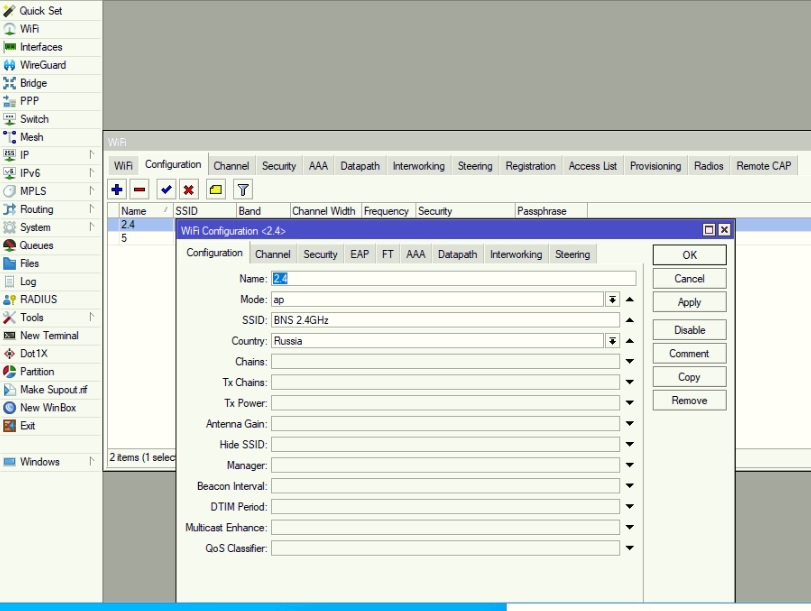Expand the System submenu
The image size is (811, 611).
pos(91,227)
